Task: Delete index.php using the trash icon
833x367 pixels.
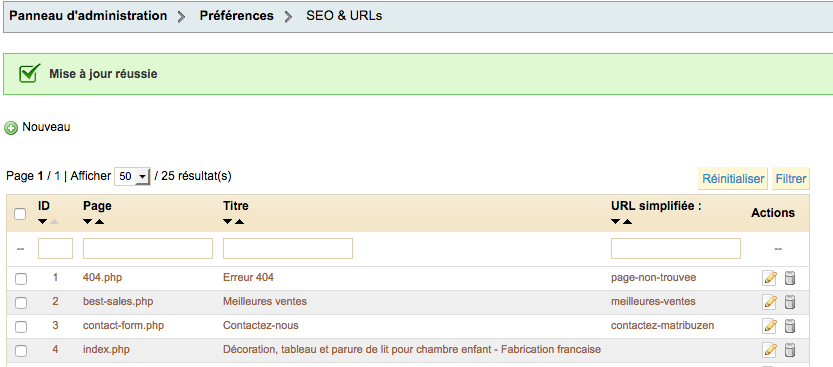Action: tap(790, 349)
